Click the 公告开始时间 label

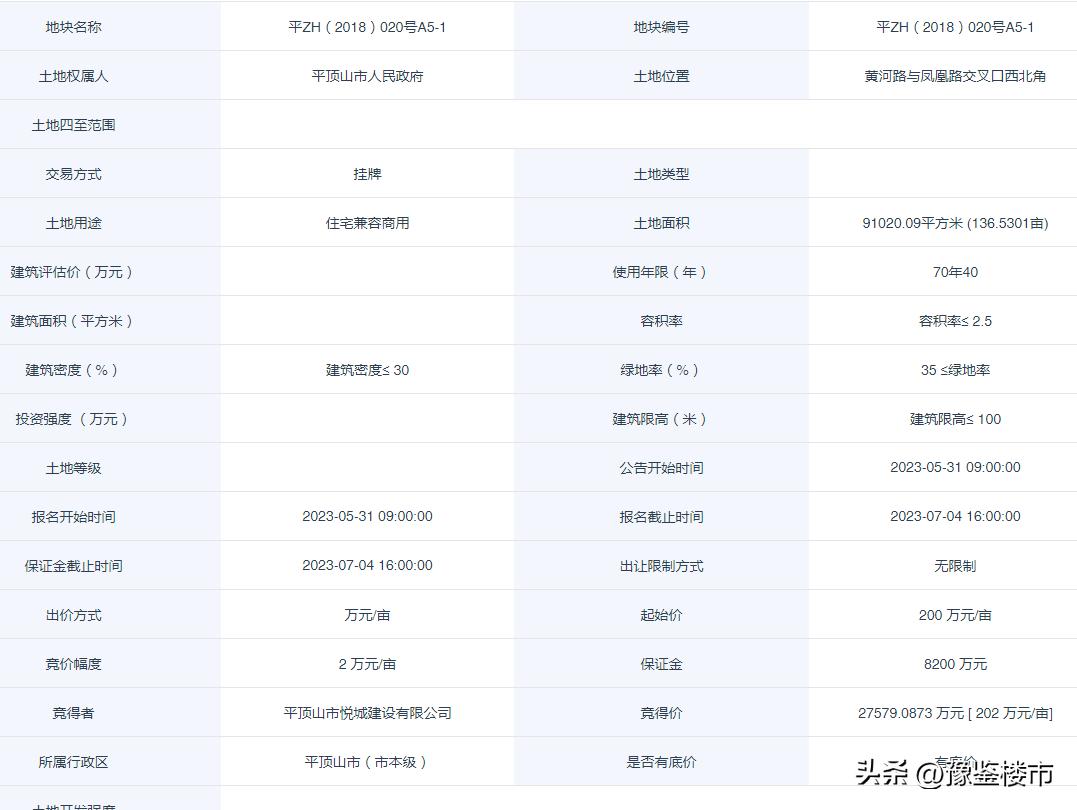(x=661, y=469)
